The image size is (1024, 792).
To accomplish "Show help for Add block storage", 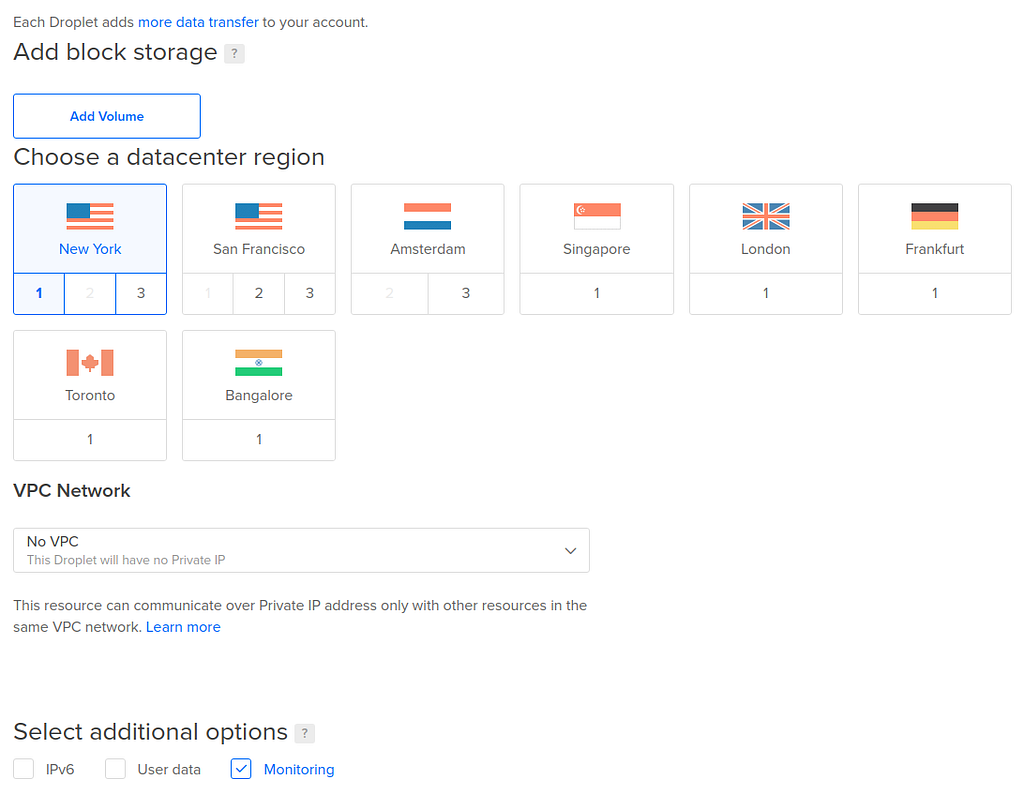I will [234, 54].
